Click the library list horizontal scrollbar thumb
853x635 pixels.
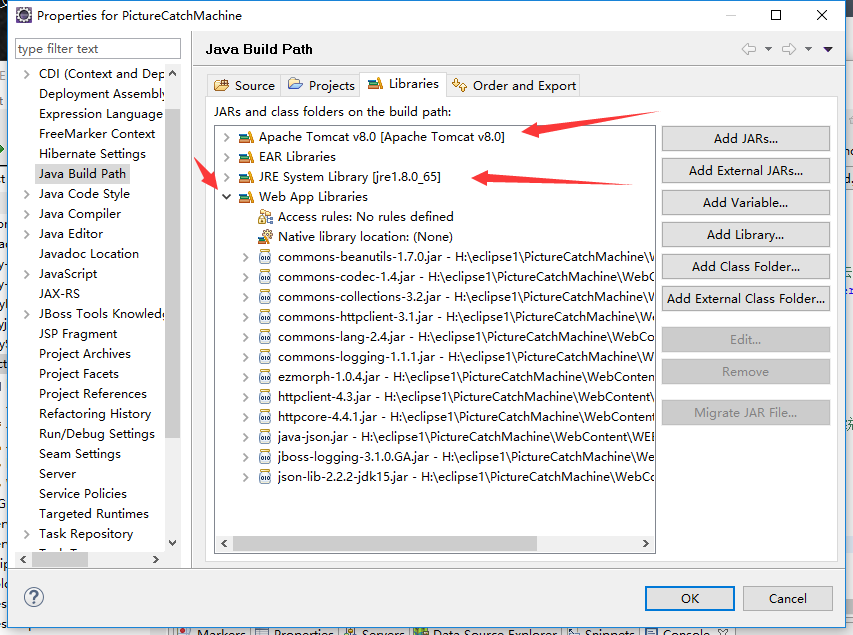tap(385, 543)
